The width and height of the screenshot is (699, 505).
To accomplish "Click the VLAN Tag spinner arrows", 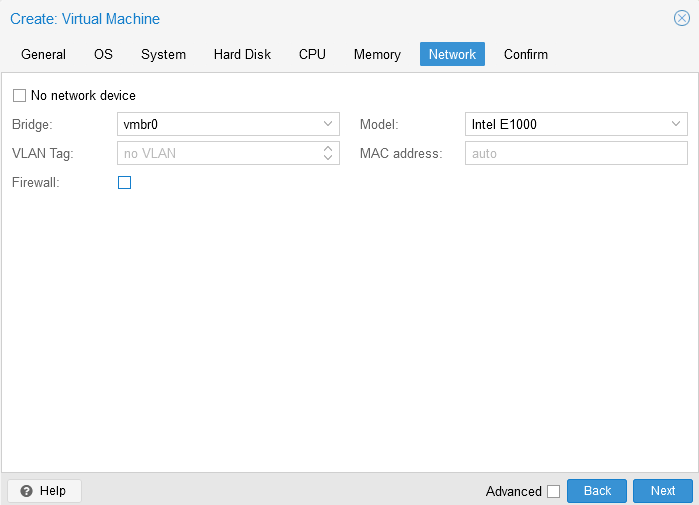I will pyautogui.click(x=328, y=154).
